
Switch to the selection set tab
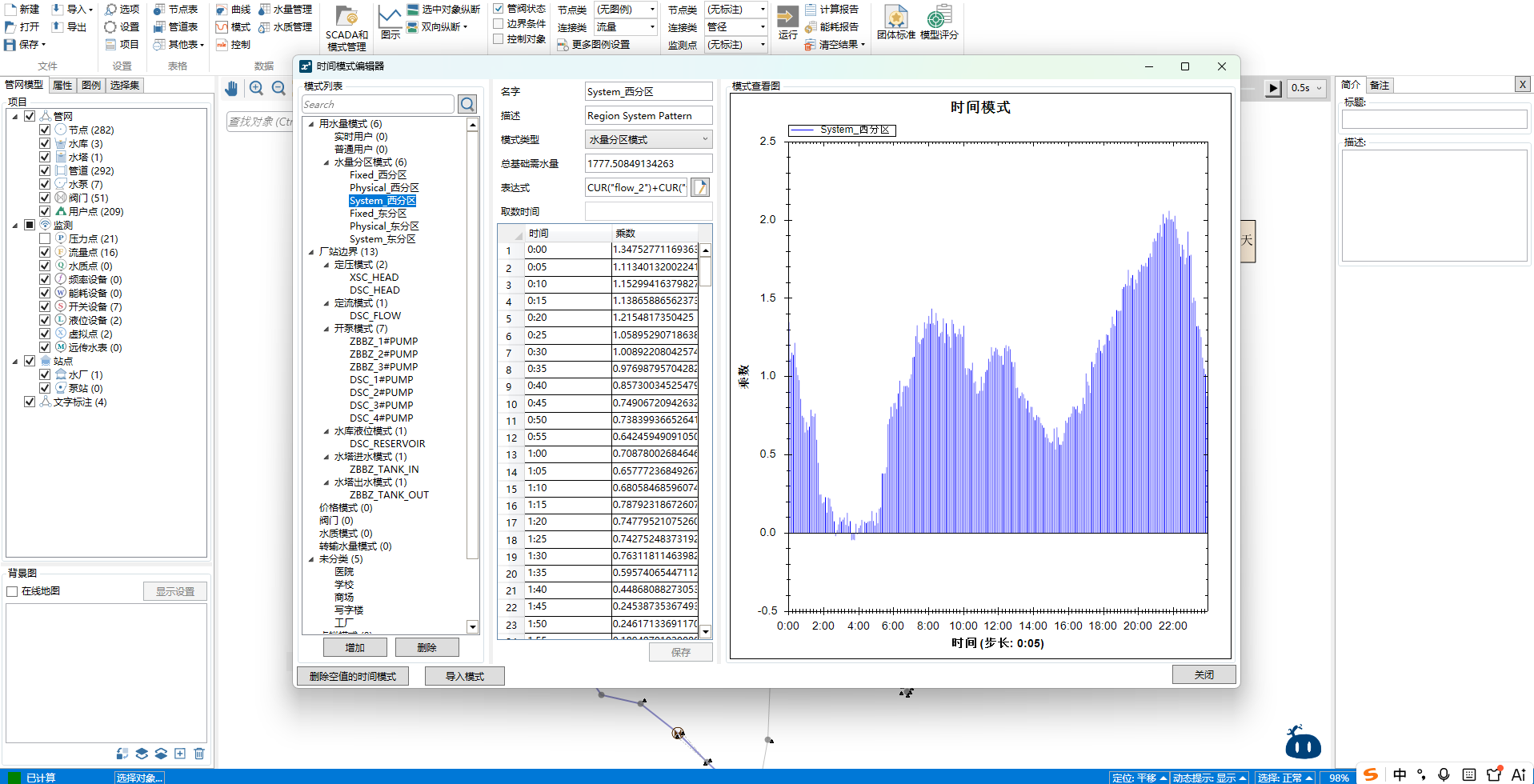124,85
